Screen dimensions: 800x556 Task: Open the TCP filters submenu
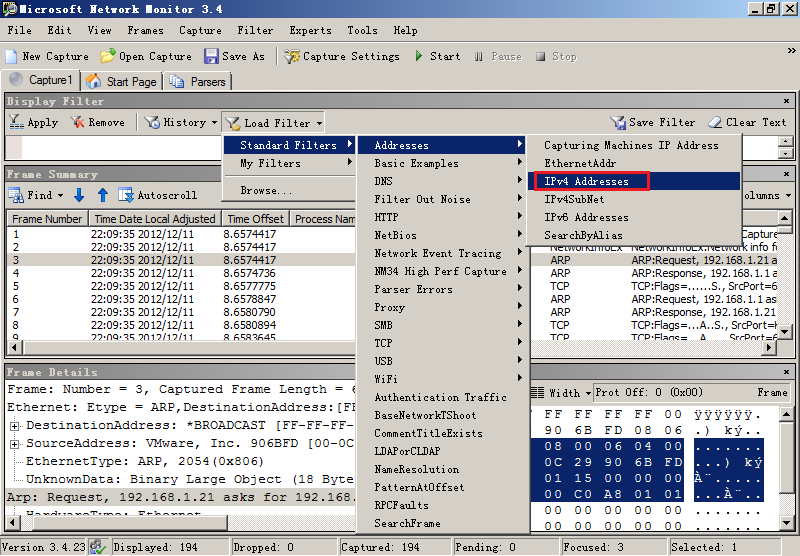(x=442, y=343)
